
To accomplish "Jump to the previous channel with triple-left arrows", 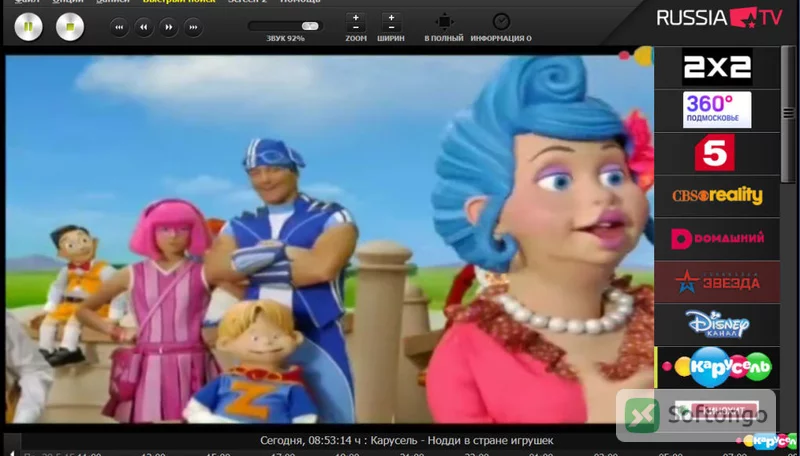I will point(119,28).
